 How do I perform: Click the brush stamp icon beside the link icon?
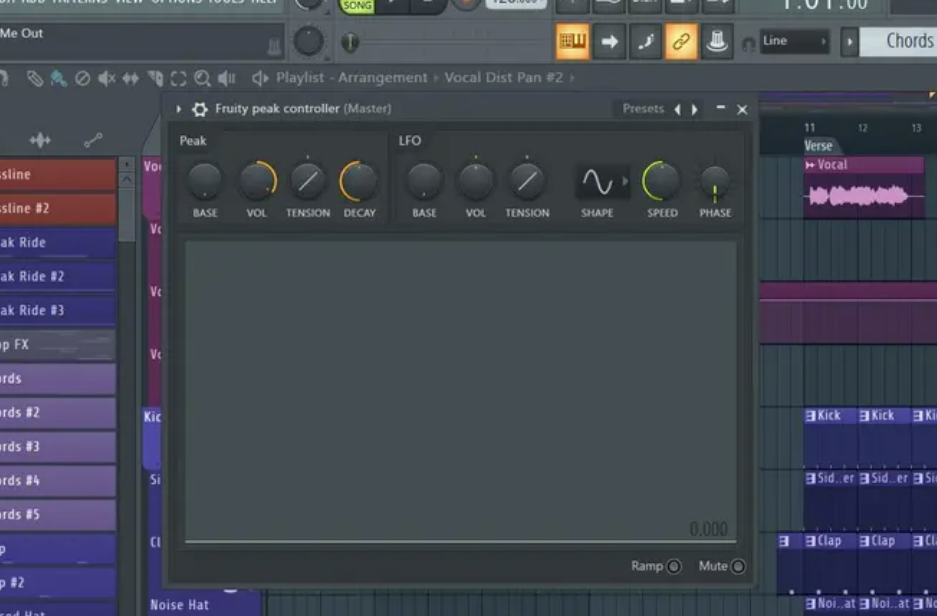(645, 41)
